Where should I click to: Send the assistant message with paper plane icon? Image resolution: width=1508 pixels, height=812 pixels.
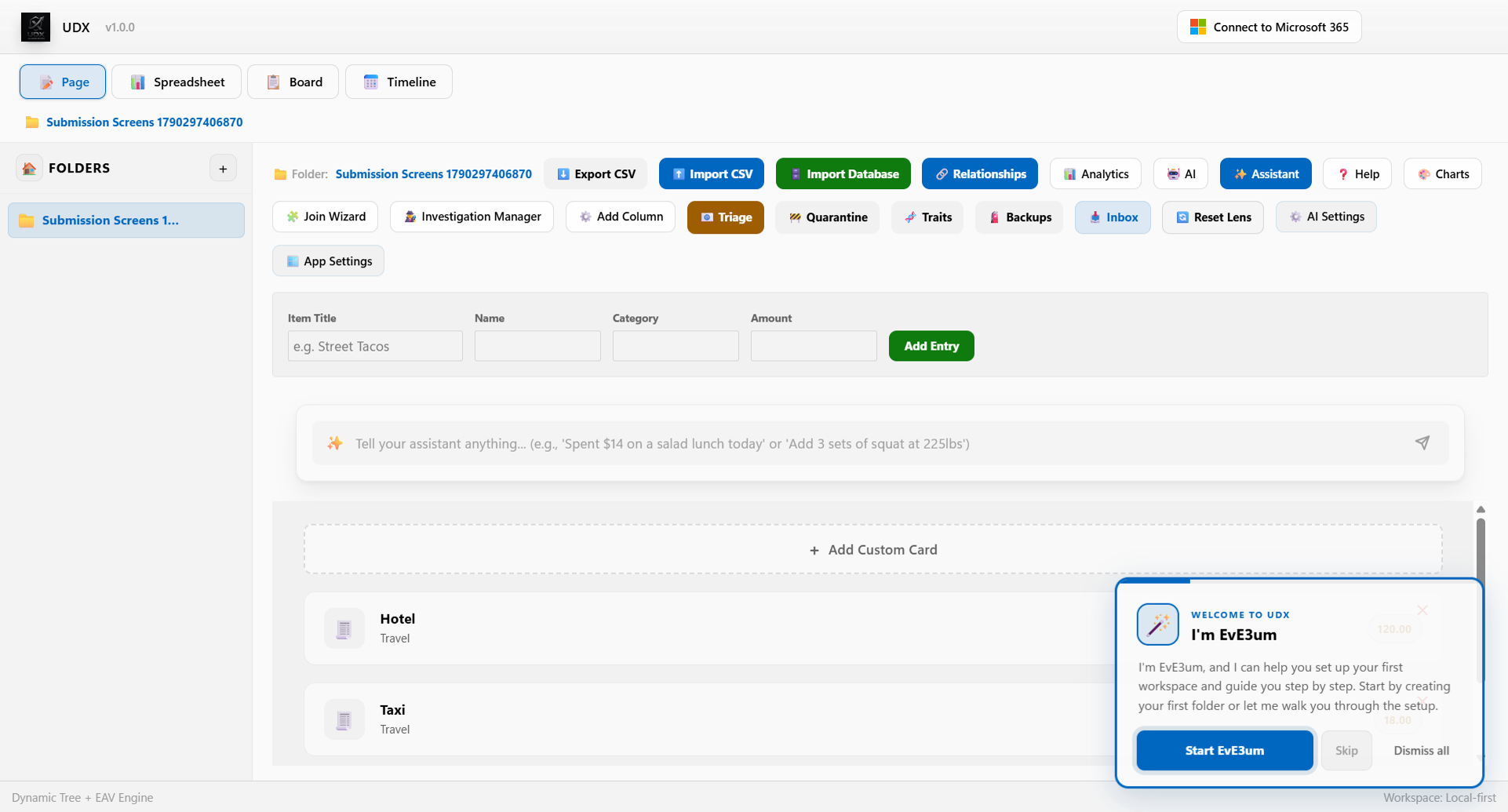pyautogui.click(x=1422, y=443)
